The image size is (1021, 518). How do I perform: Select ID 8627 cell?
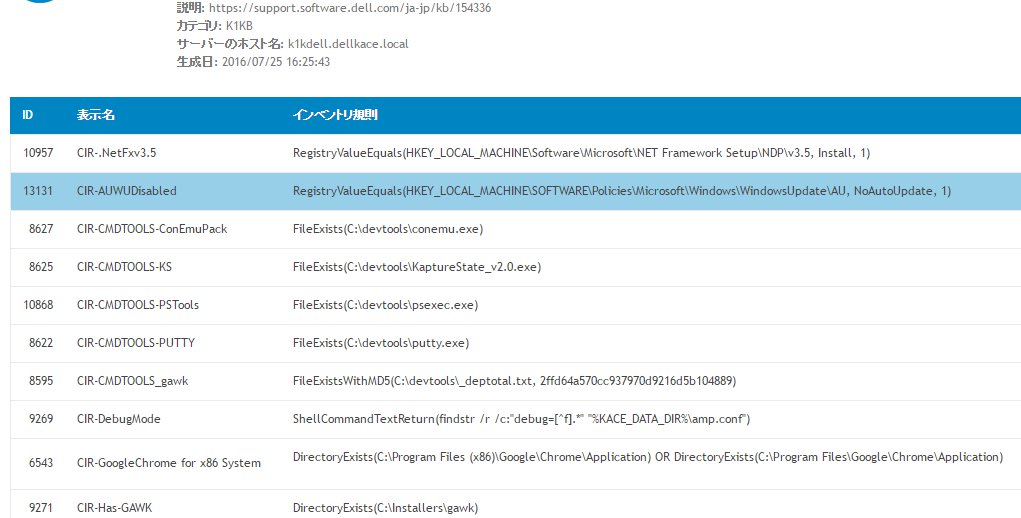41,228
